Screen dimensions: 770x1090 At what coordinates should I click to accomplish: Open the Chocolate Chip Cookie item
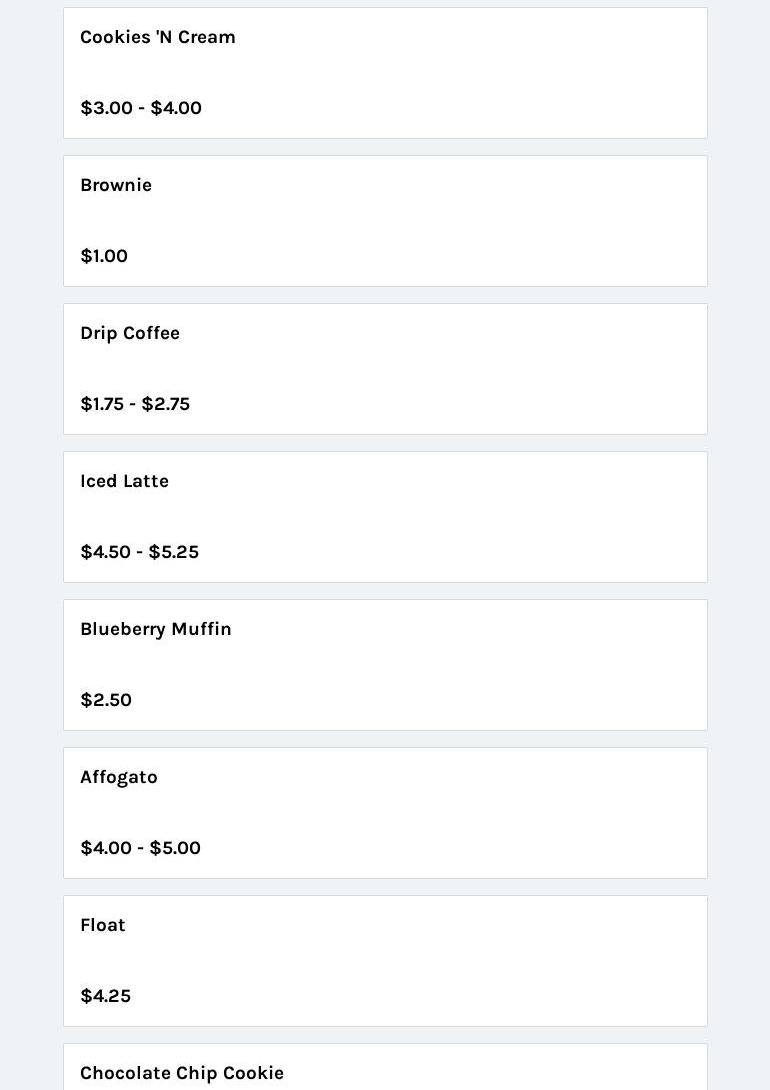[182, 1073]
